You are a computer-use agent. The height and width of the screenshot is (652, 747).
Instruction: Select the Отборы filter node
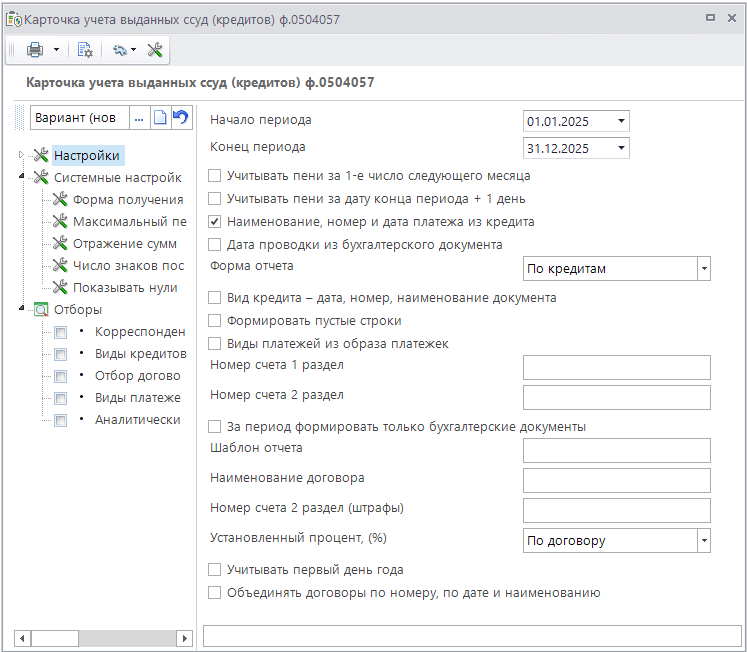(x=78, y=309)
